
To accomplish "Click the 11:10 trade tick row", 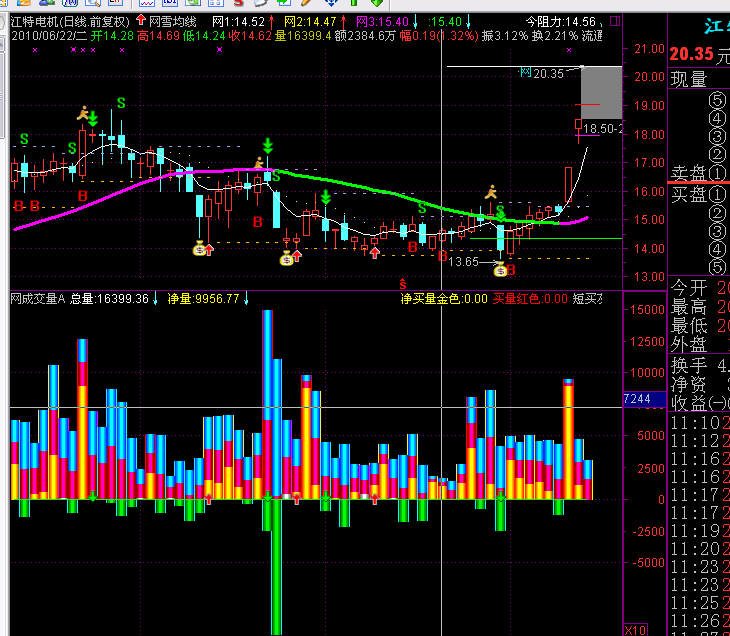I will tap(699, 423).
